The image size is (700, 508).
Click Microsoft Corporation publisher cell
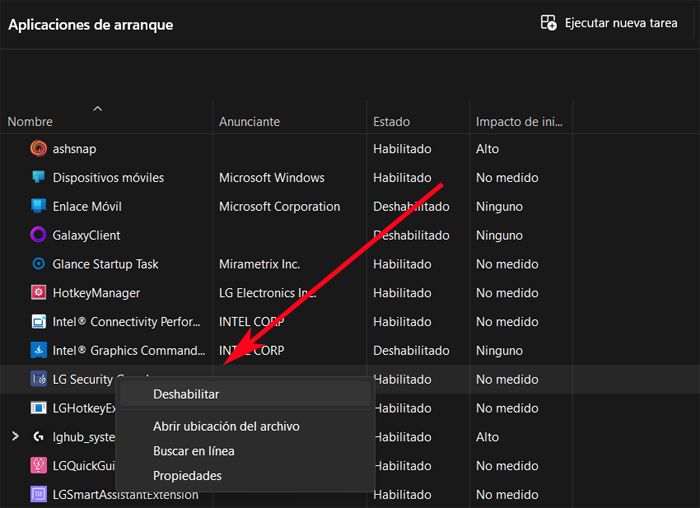click(279, 206)
